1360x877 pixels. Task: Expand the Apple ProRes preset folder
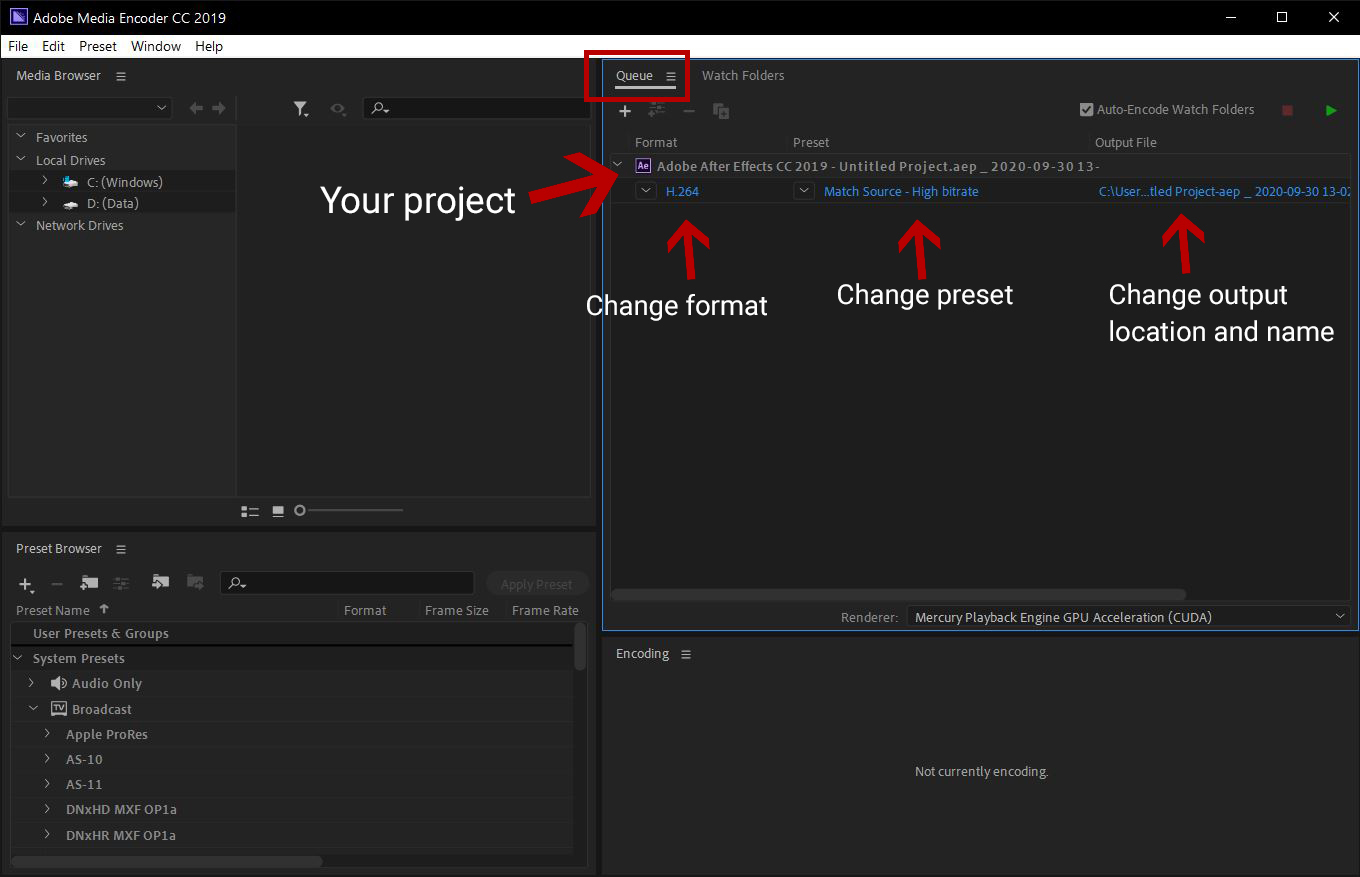click(47, 733)
